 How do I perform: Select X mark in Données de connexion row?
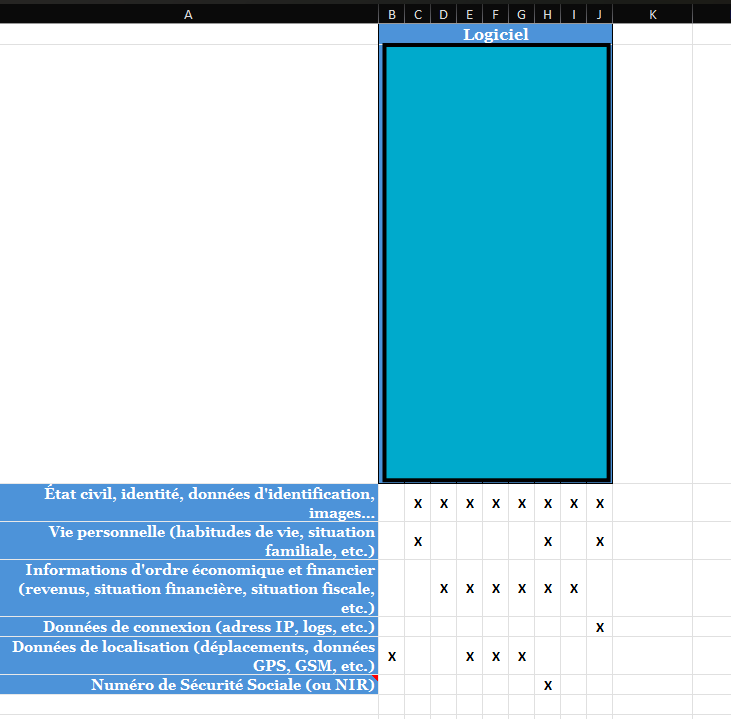pyautogui.click(x=600, y=627)
